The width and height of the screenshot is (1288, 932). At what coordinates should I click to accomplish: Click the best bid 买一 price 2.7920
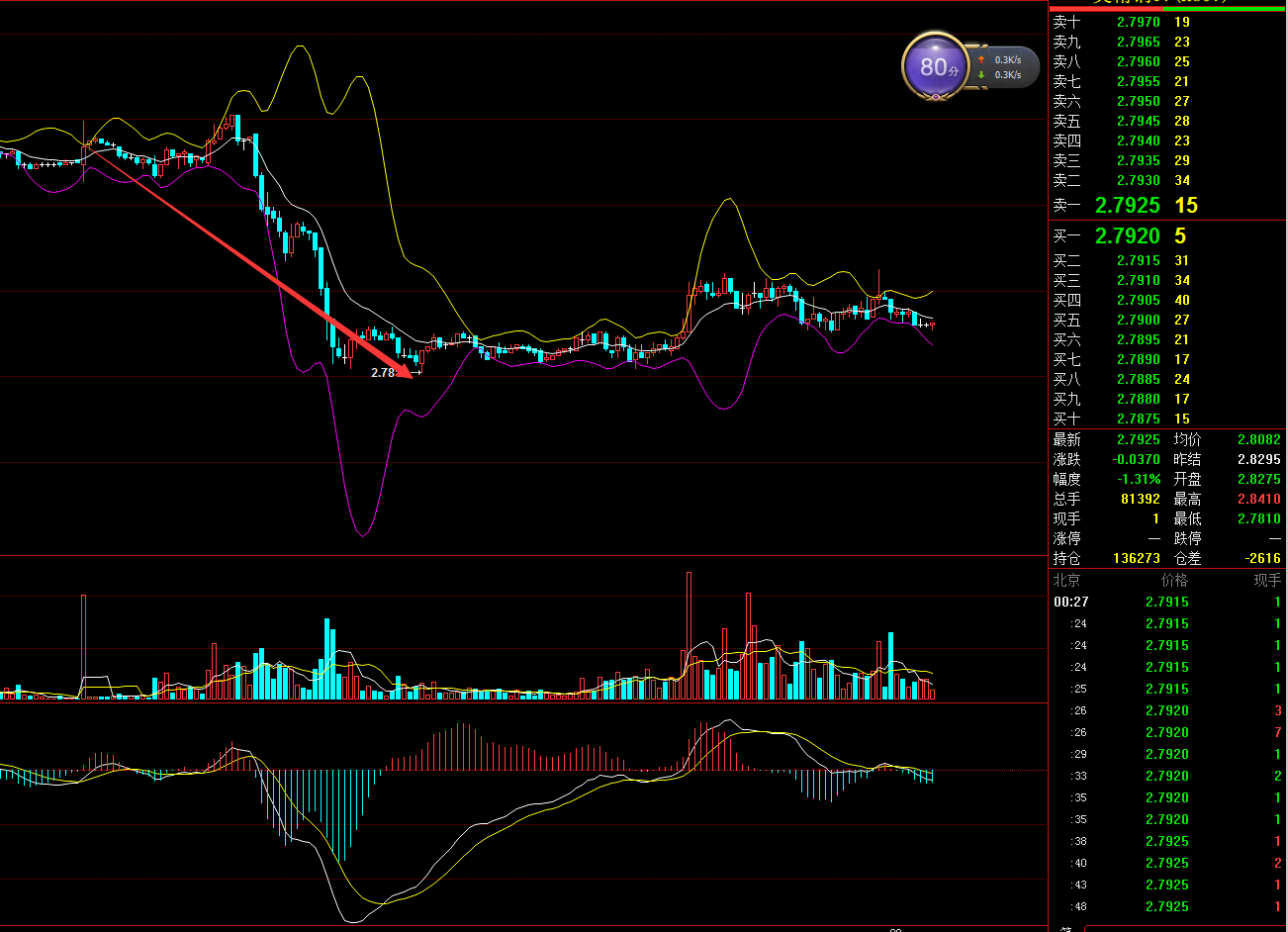tap(1127, 236)
